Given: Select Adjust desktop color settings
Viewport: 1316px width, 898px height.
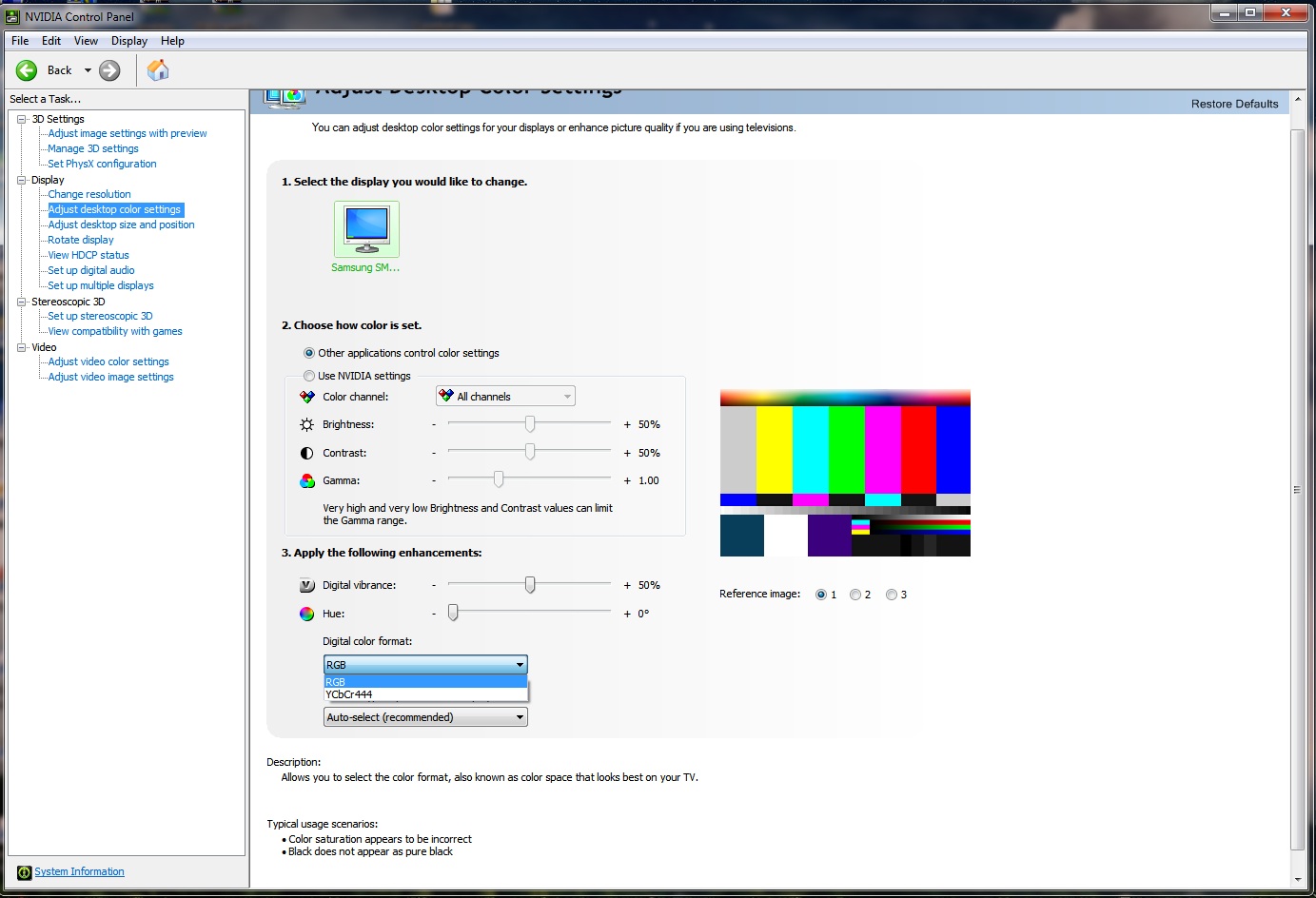Looking at the screenshot, I should [115, 210].
